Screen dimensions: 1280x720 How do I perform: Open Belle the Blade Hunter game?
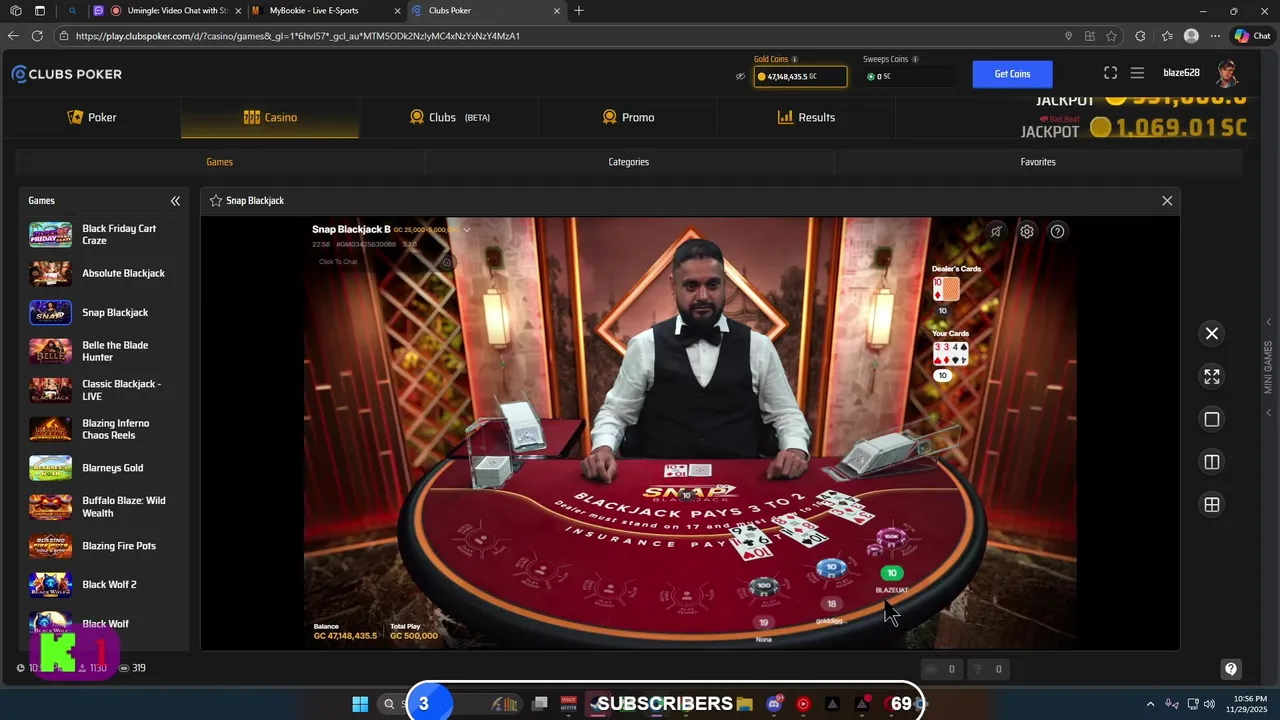(x=102, y=351)
